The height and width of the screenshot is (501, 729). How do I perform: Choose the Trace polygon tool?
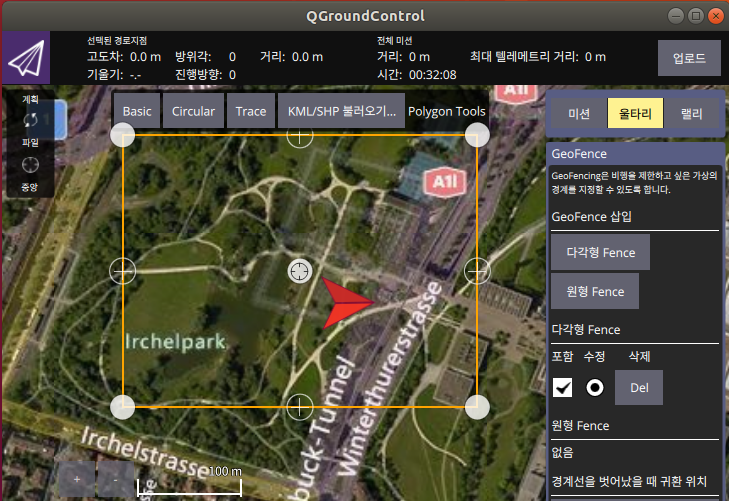click(251, 111)
